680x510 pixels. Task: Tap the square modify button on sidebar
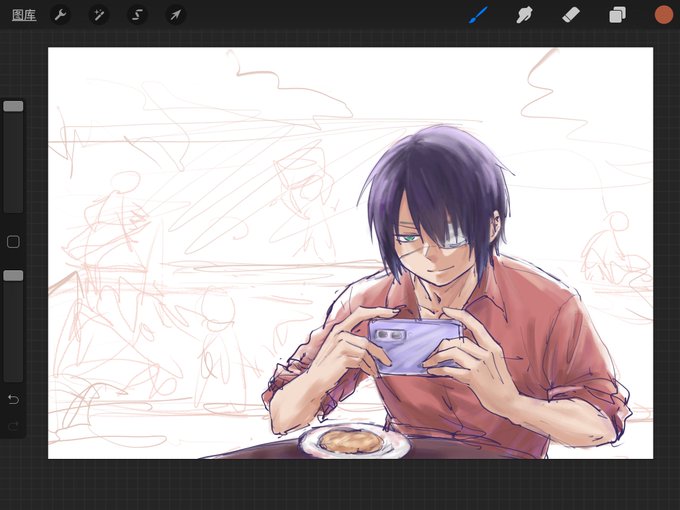(x=13, y=242)
